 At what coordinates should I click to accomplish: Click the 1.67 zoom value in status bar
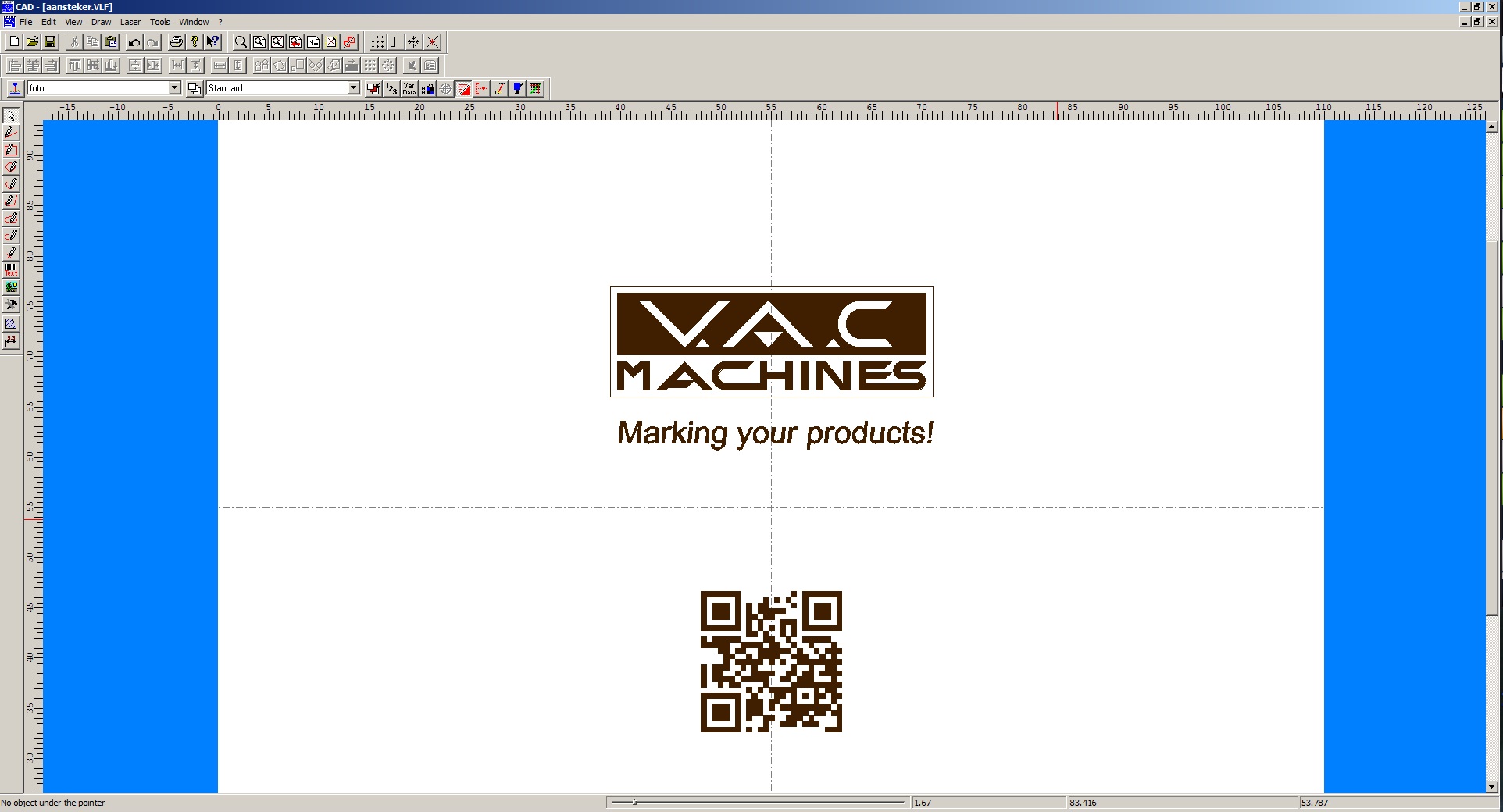[x=923, y=803]
